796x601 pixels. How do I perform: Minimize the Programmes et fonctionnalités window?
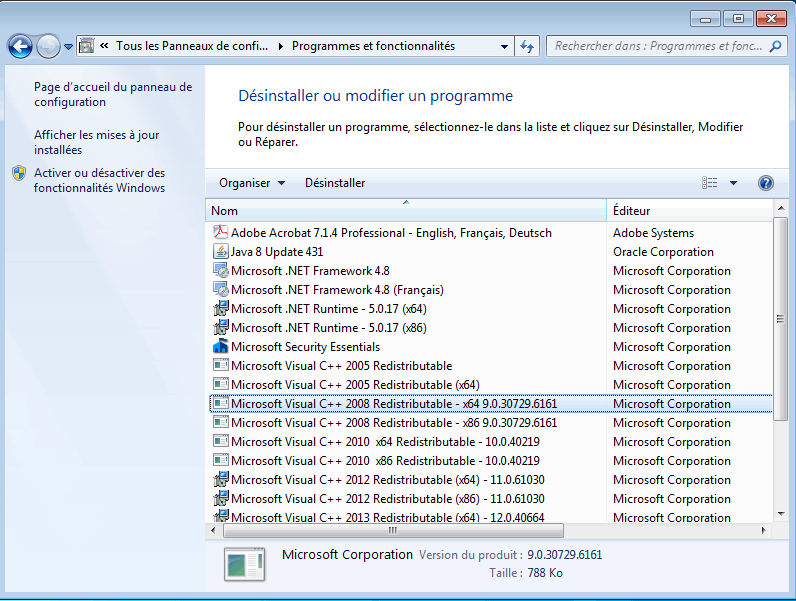705,19
